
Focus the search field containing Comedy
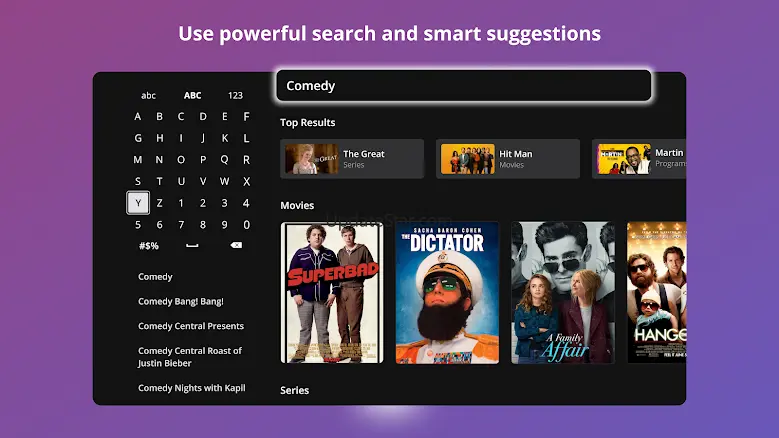pos(464,85)
